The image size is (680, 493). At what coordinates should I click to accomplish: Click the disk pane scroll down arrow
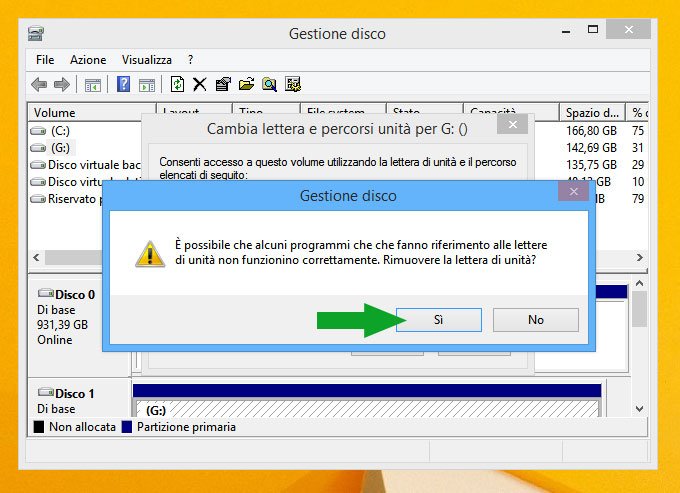point(639,408)
